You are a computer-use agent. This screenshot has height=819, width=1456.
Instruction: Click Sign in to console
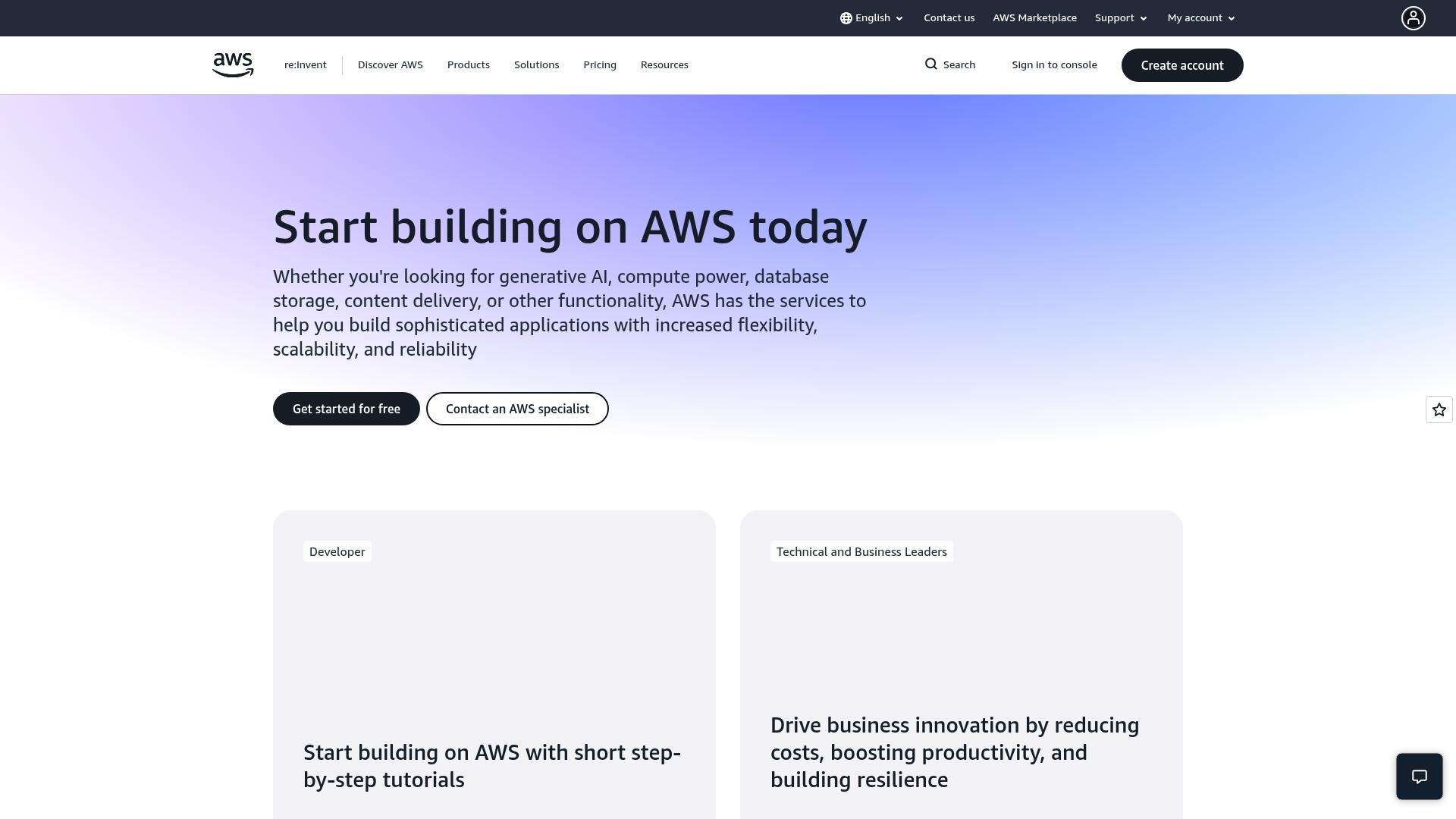click(1054, 65)
